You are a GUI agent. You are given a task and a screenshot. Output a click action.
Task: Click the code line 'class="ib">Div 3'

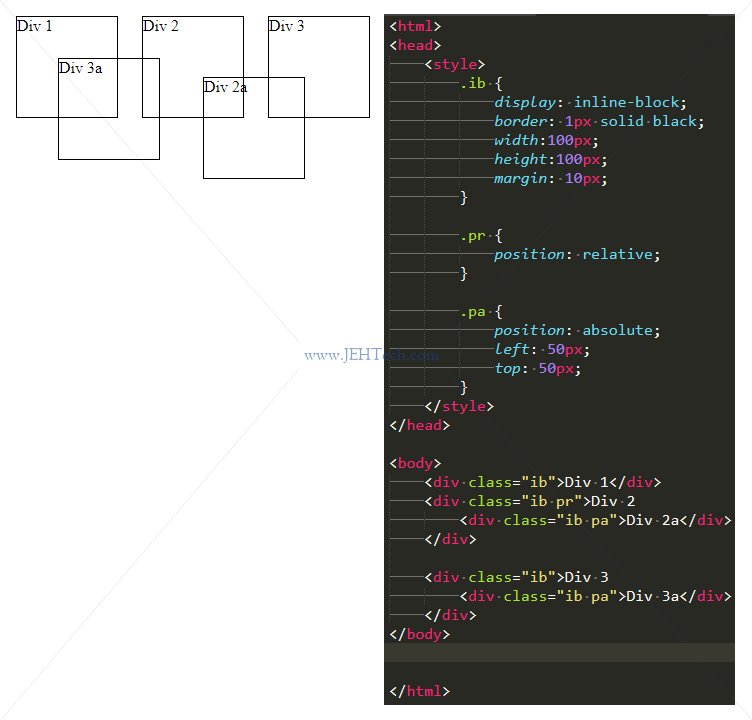tap(517, 577)
